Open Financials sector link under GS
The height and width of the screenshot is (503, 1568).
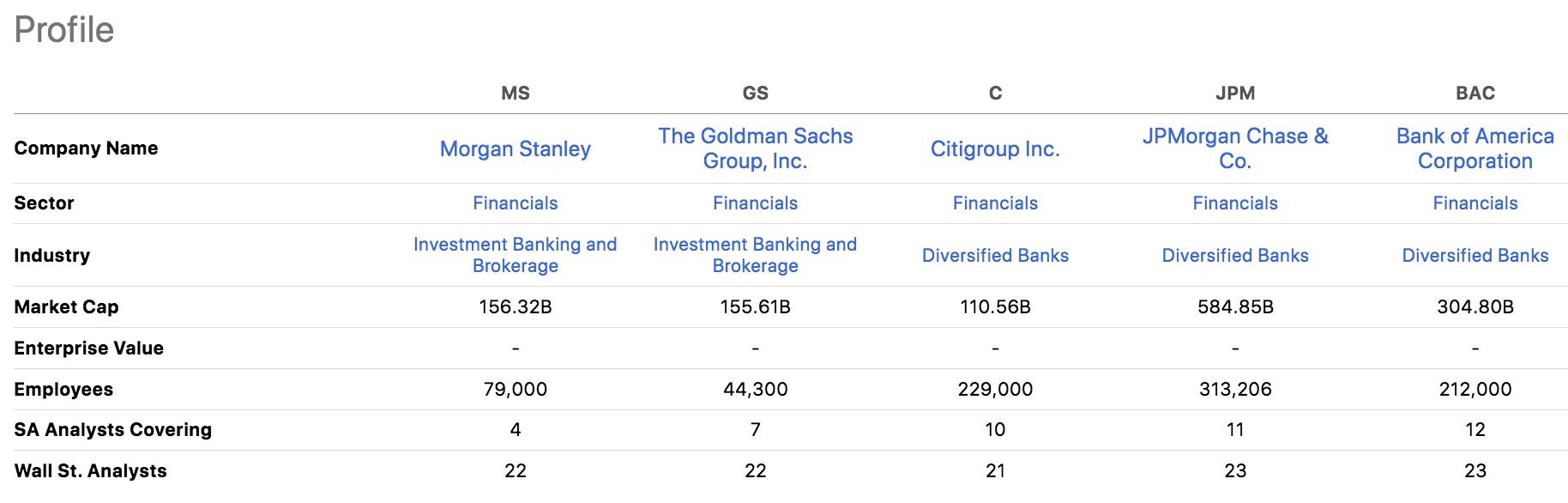(755, 203)
